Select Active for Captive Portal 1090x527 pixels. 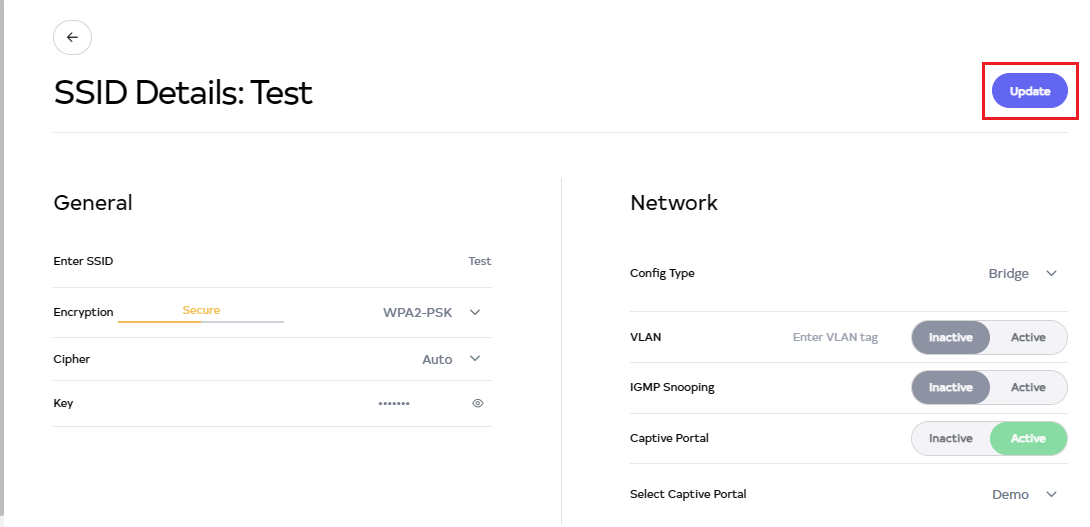tap(1028, 438)
